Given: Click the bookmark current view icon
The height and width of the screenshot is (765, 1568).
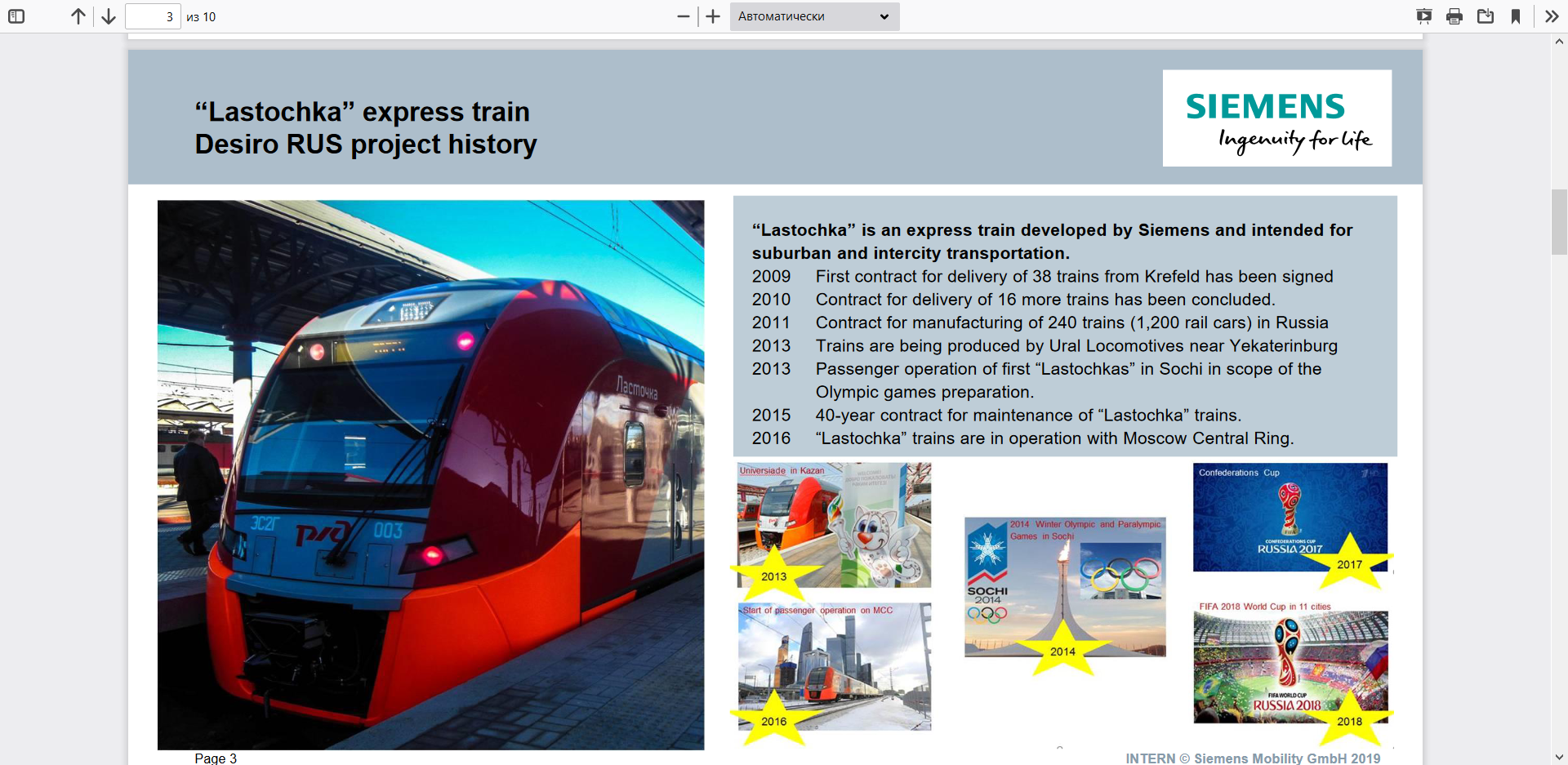Looking at the screenshot, I should [x=1516, y=16].
